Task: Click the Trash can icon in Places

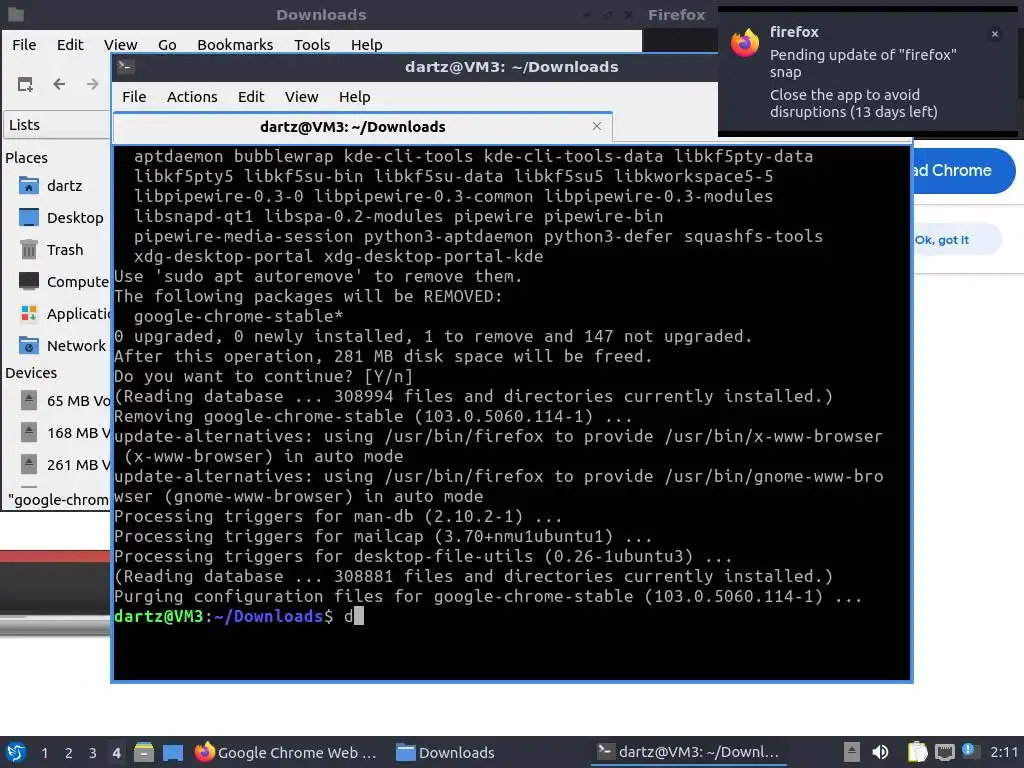Action: pos(29,249)
